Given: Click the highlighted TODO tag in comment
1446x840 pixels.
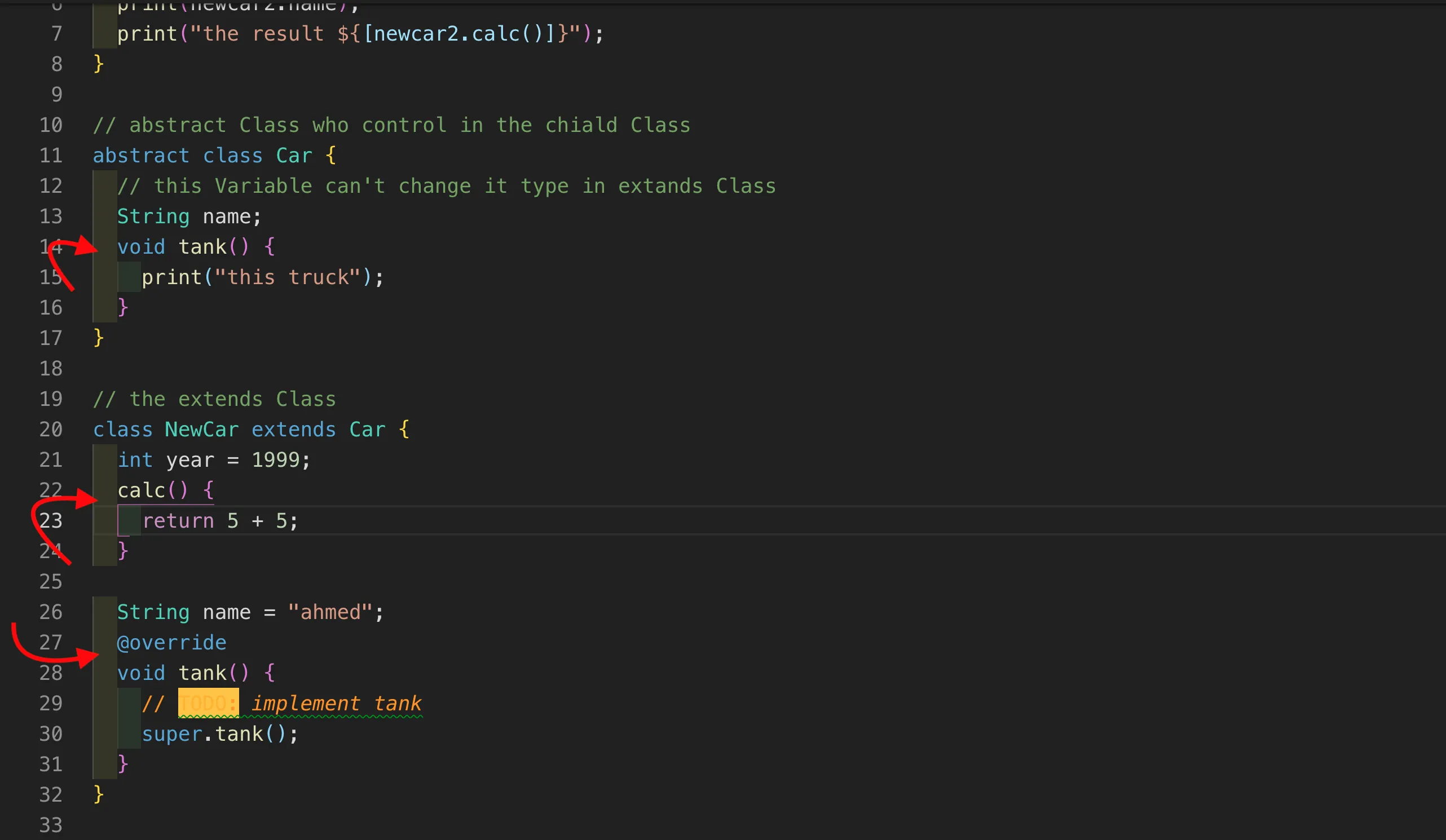Looking at the screenshot, I should coord(208,703).
